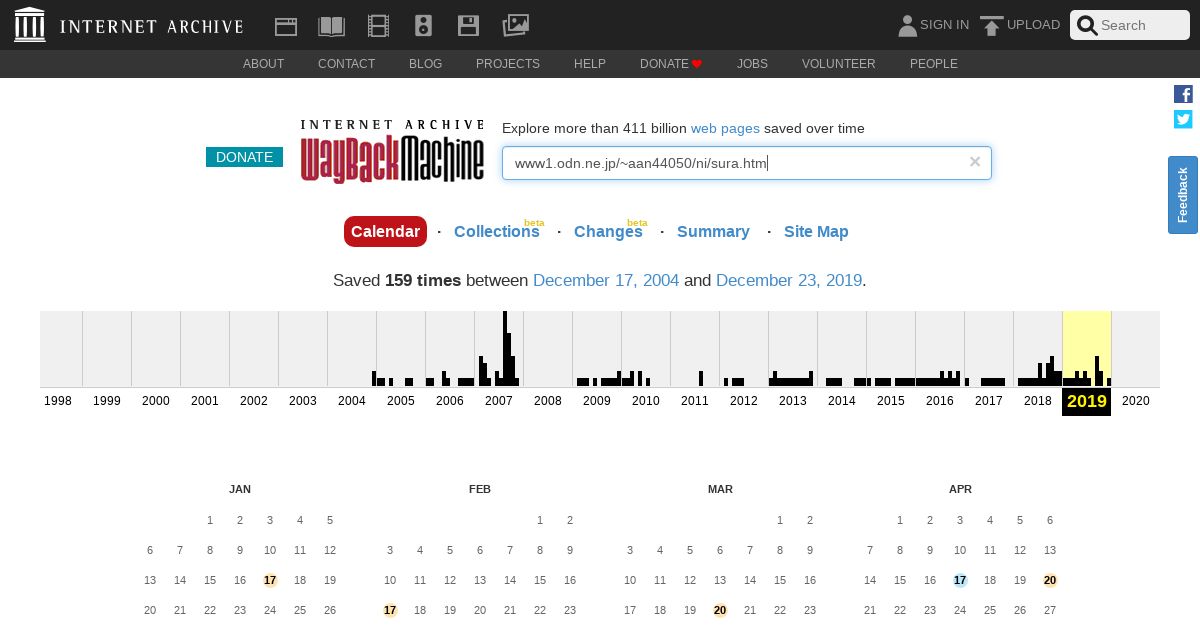Select year 2016 on the timeline
1200x630 pixels.
(x=940, y=400)
